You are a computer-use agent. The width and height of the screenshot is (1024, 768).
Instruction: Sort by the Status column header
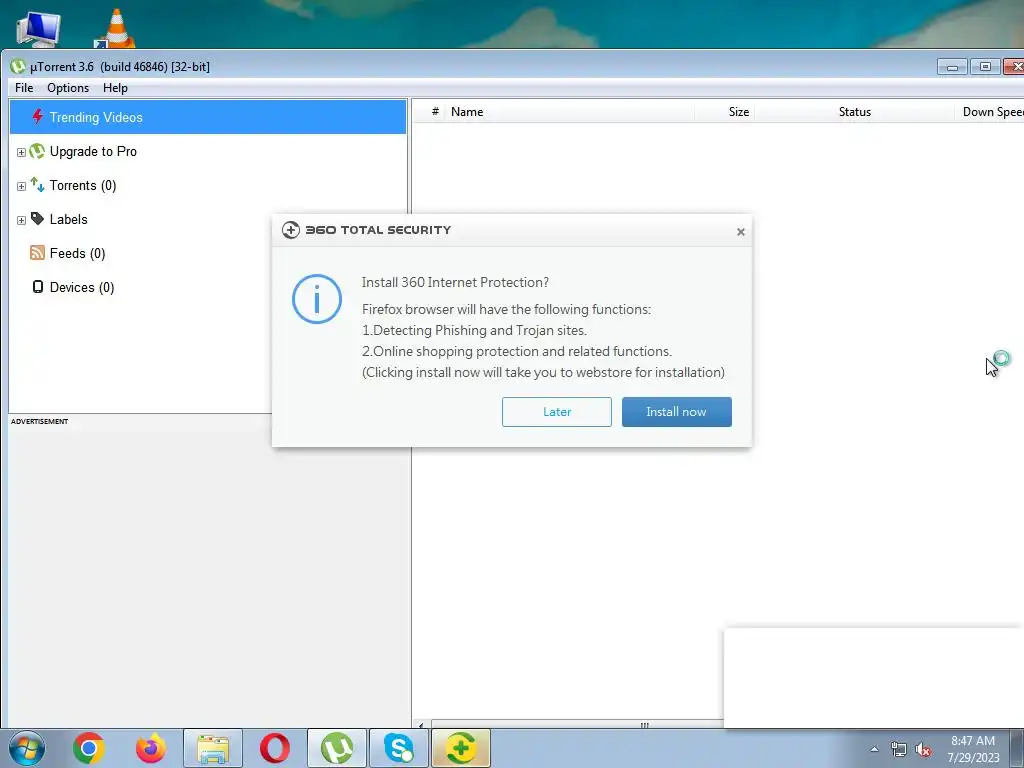[x=855, y=112]
